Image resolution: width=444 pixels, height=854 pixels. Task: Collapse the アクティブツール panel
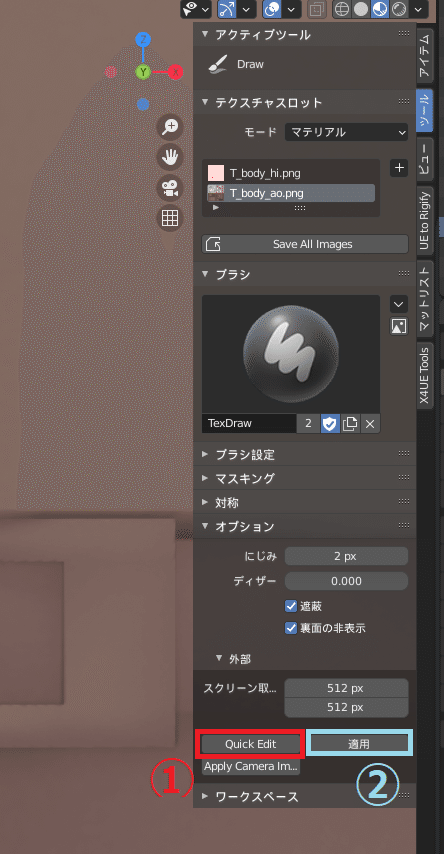click(x=205, y=34)
